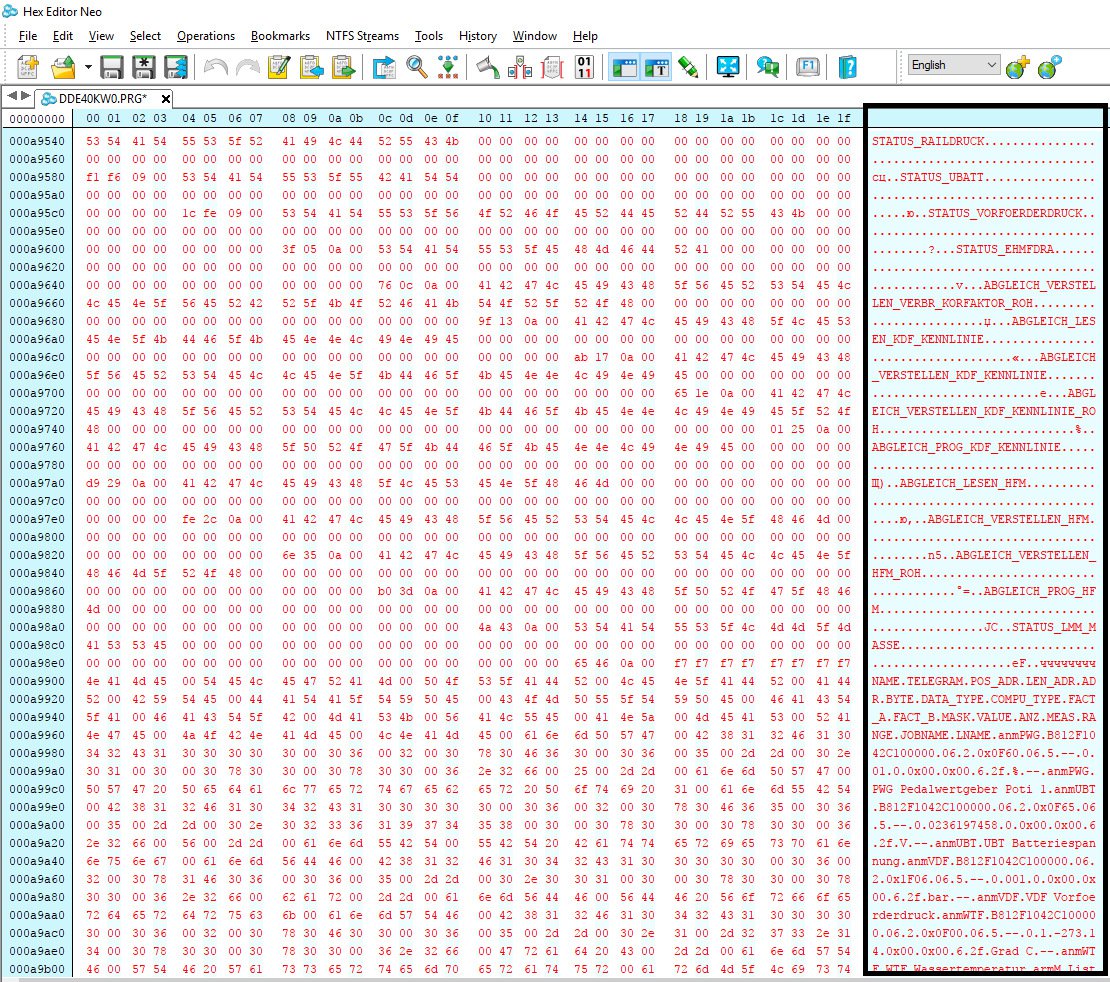Click text 'ABGLEICH_LESEN_HFM' in the ASCII pane
Viewport: 1110px width, 982px height.
tap(963, 484)
